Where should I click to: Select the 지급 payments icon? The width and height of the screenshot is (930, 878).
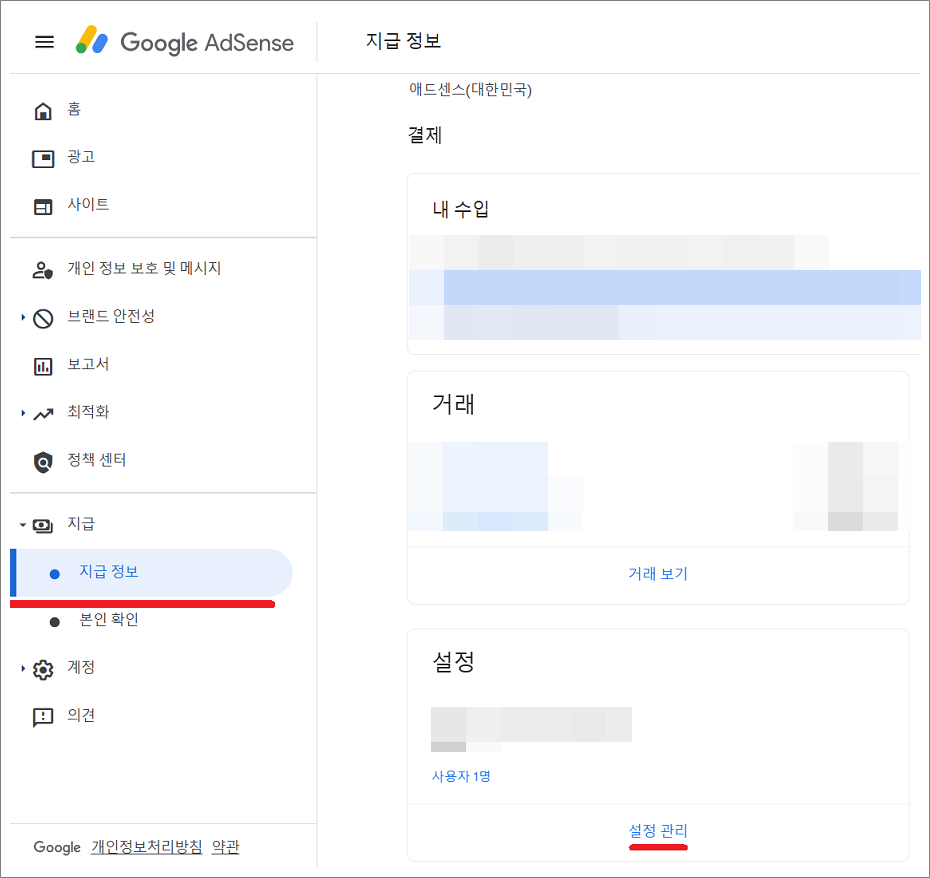click(44, 523)
